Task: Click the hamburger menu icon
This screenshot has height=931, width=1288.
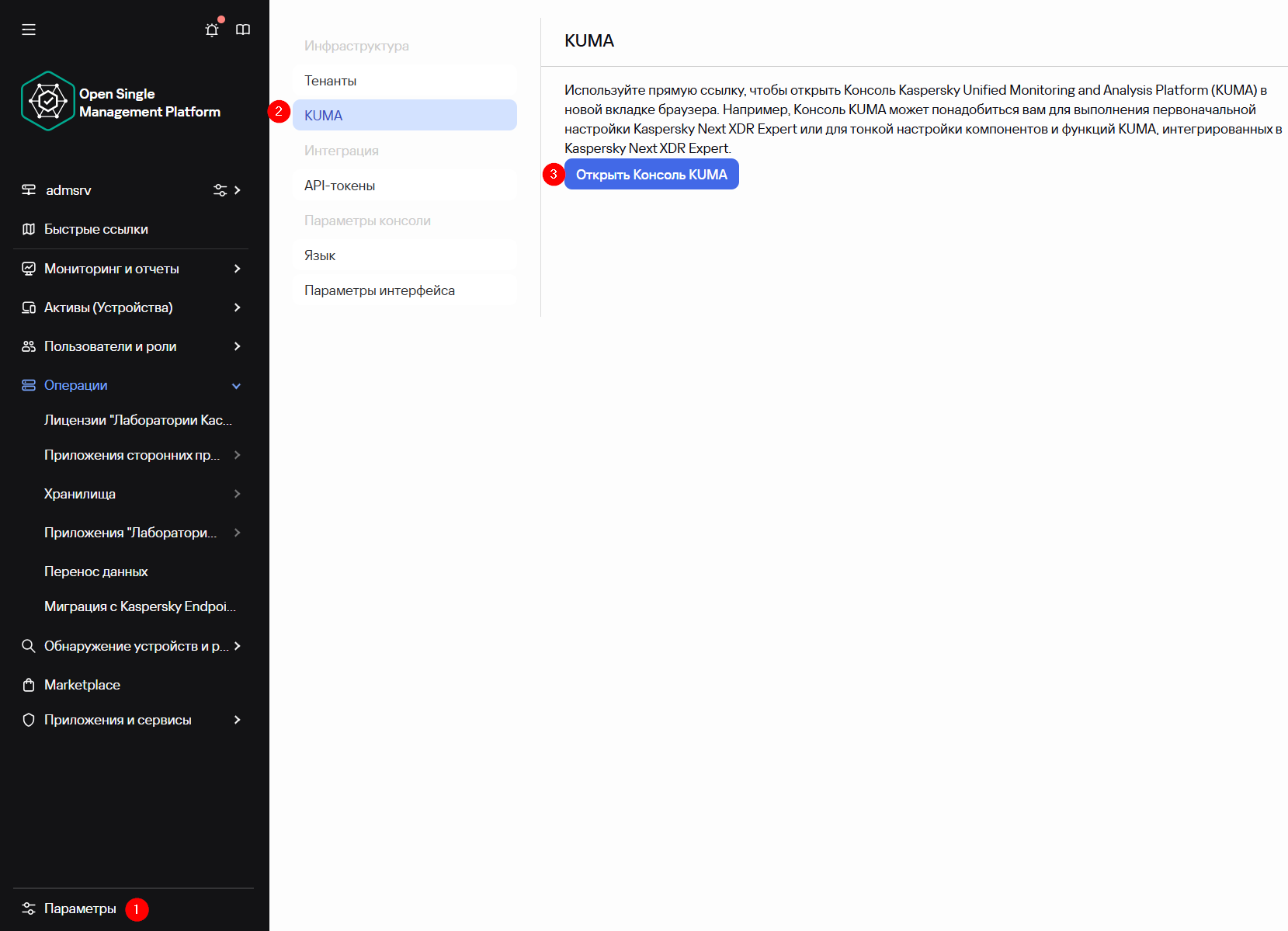Action: [x=29, y=30]
